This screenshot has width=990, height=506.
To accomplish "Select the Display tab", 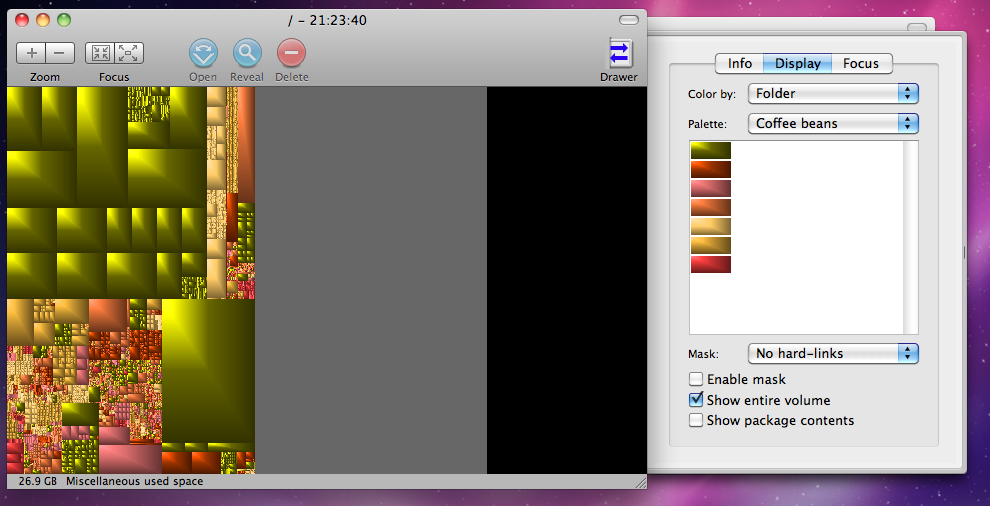I will pyautogui.click(x=797, y=63).
